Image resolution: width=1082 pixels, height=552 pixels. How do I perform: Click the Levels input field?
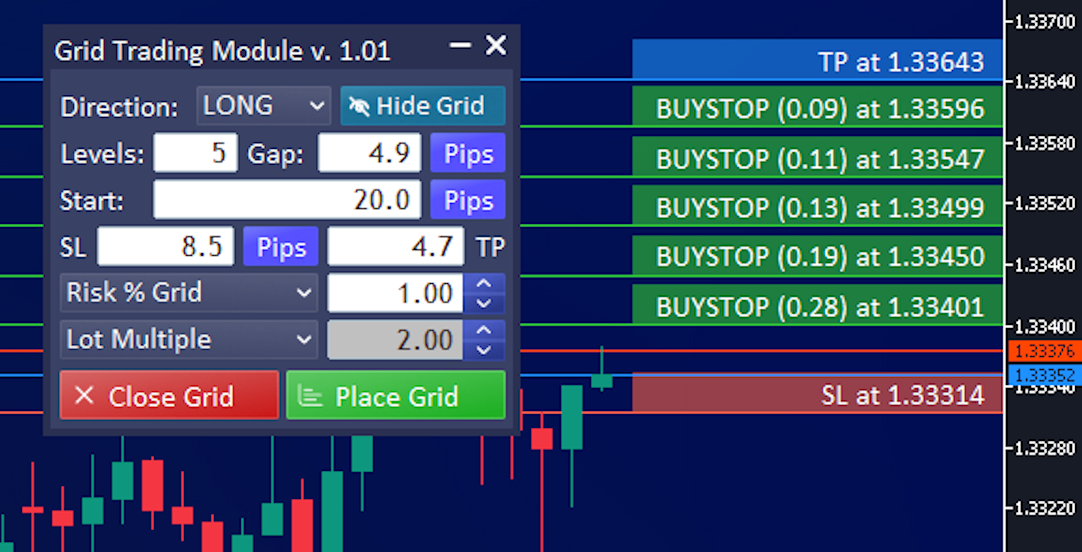pyautogui.click(x=195, y=154)
